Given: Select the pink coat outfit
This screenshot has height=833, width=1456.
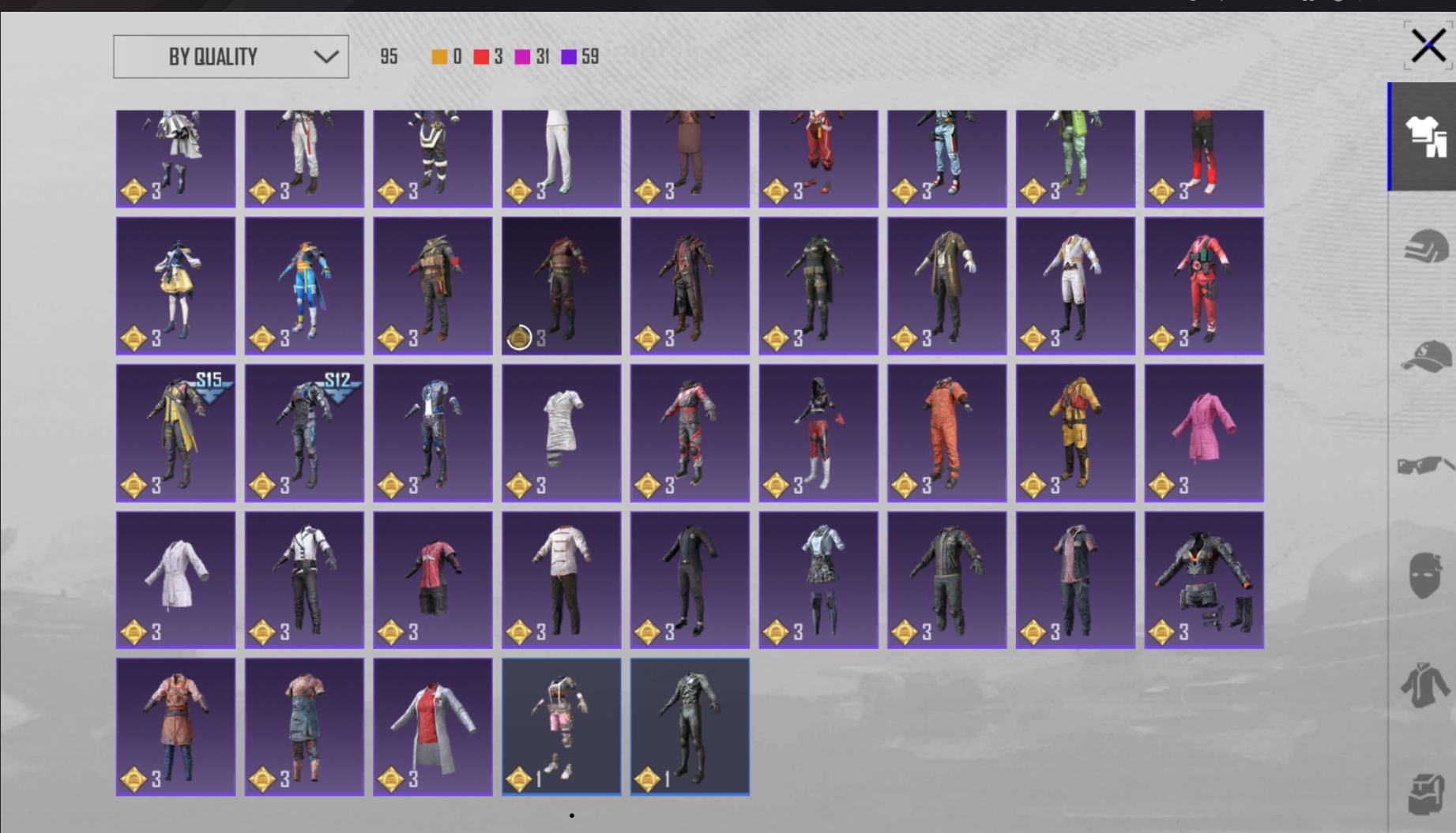Looking at the screenshot, I should (1204, 433).
